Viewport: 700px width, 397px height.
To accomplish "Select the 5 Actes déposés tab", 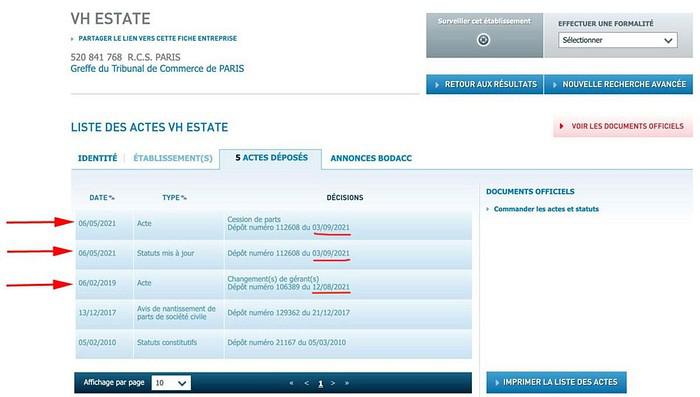I will [x=271, y=158].
